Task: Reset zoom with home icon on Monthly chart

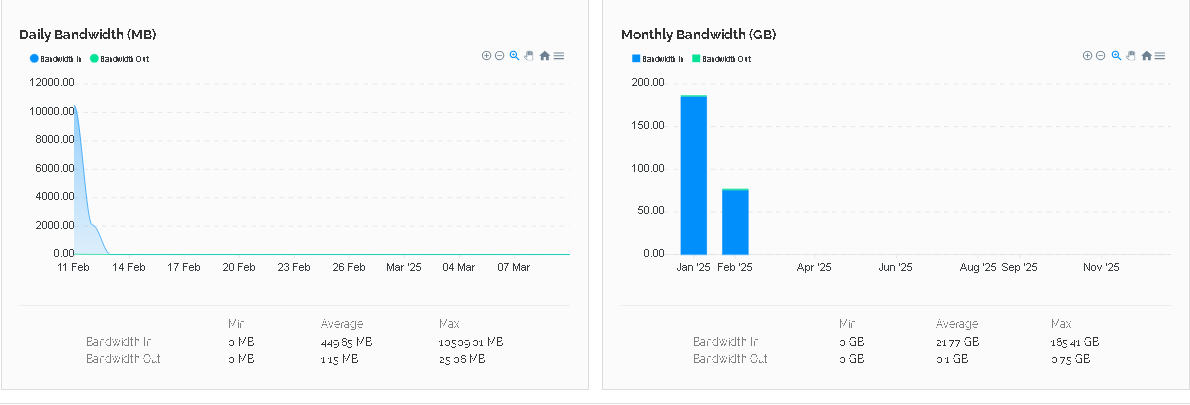Action: click(x=1146, y=56)
